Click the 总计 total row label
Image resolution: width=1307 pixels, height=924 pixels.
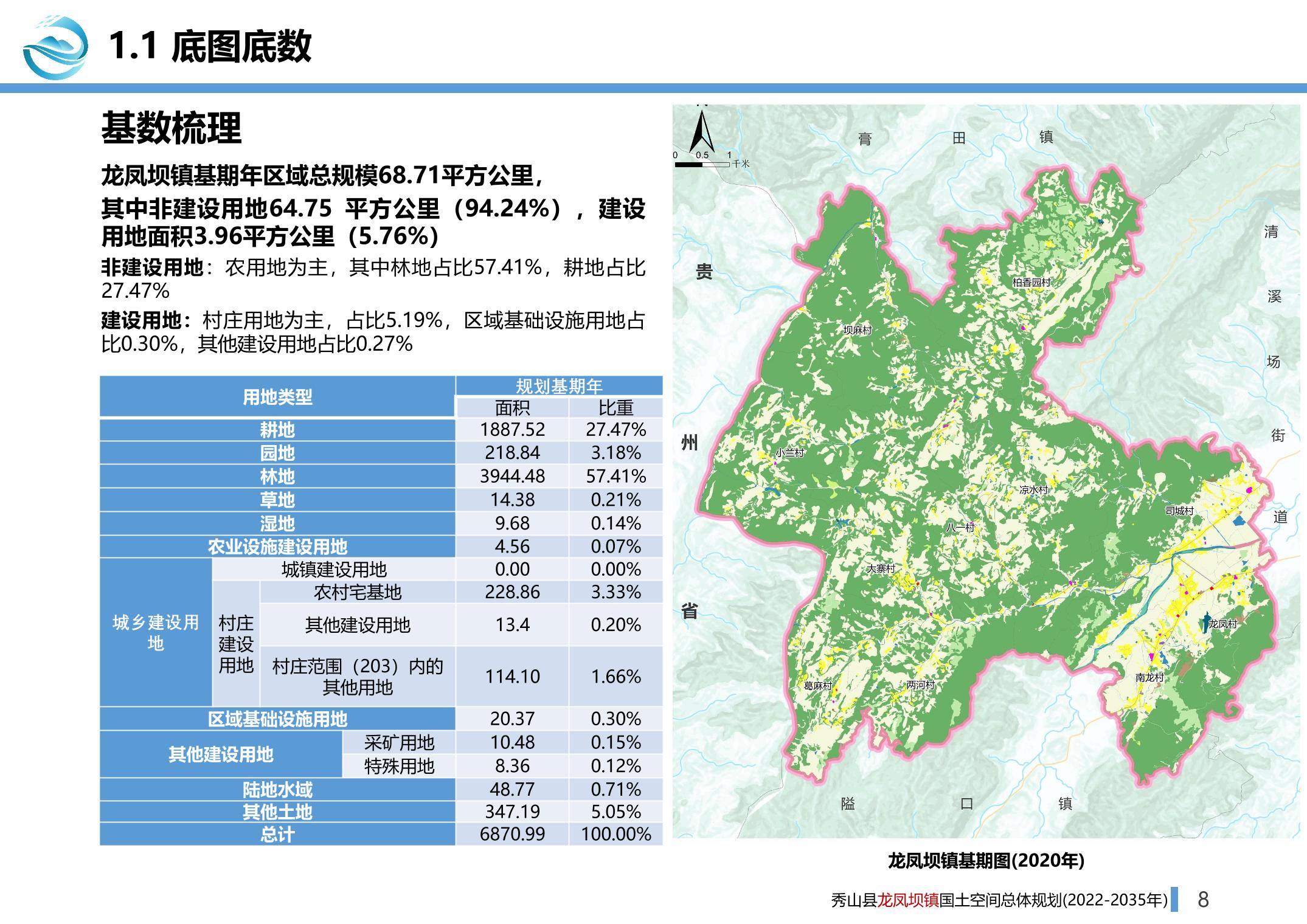(277, 834)
